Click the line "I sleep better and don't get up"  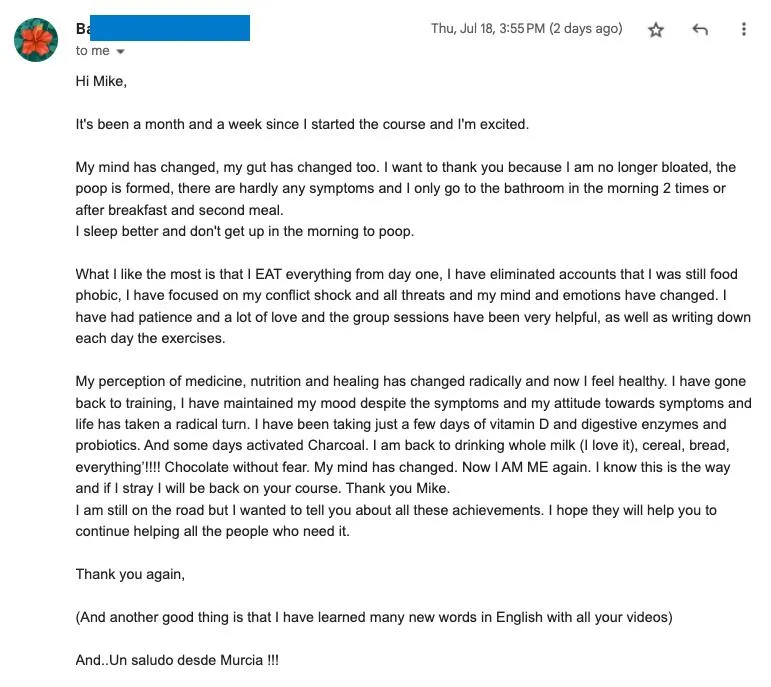[244, 231]
